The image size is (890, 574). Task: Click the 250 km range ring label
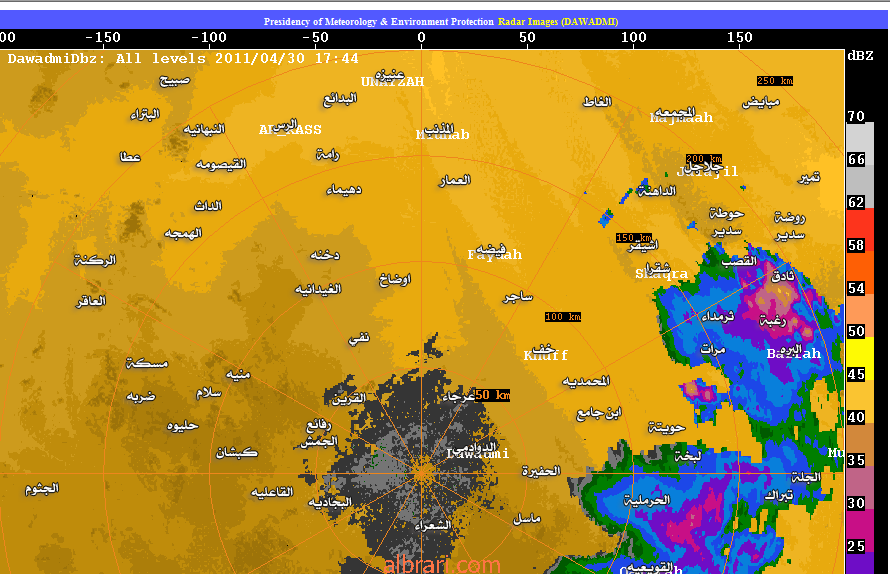click(x=774, y=81)
